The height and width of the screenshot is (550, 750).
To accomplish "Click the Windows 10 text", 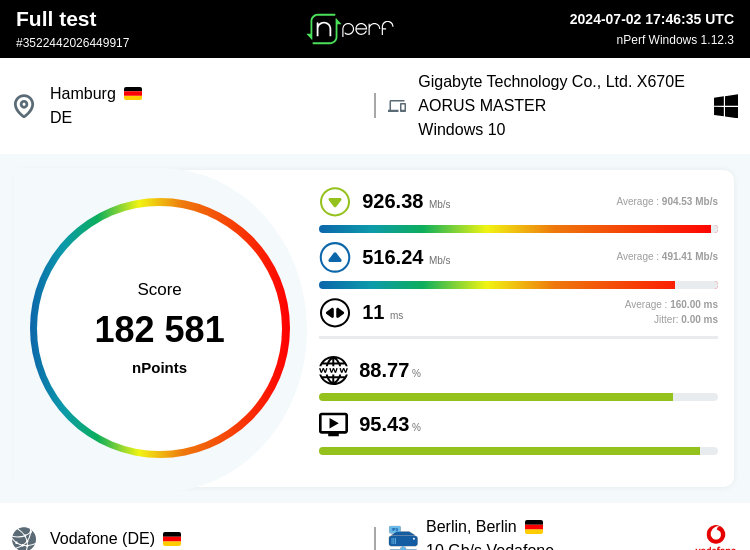I will (462, 130).
